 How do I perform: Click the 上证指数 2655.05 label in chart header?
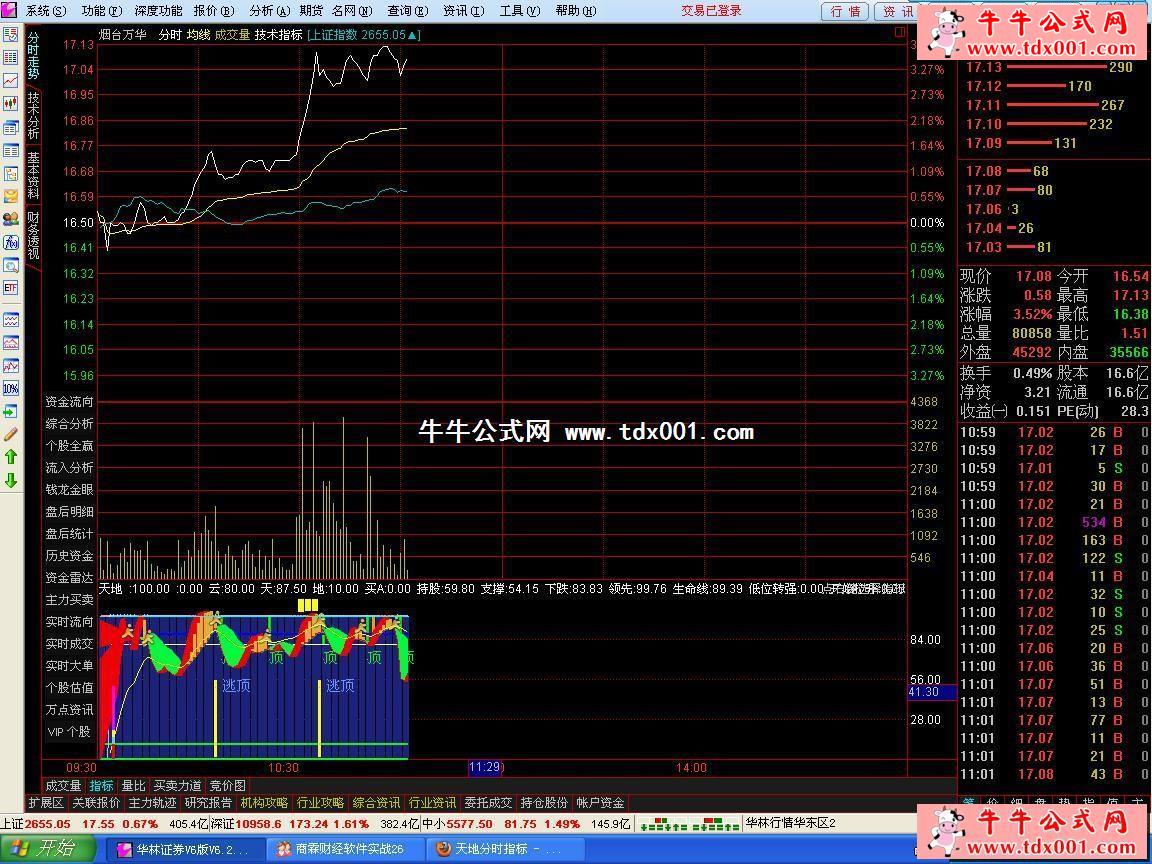point(363,35)
